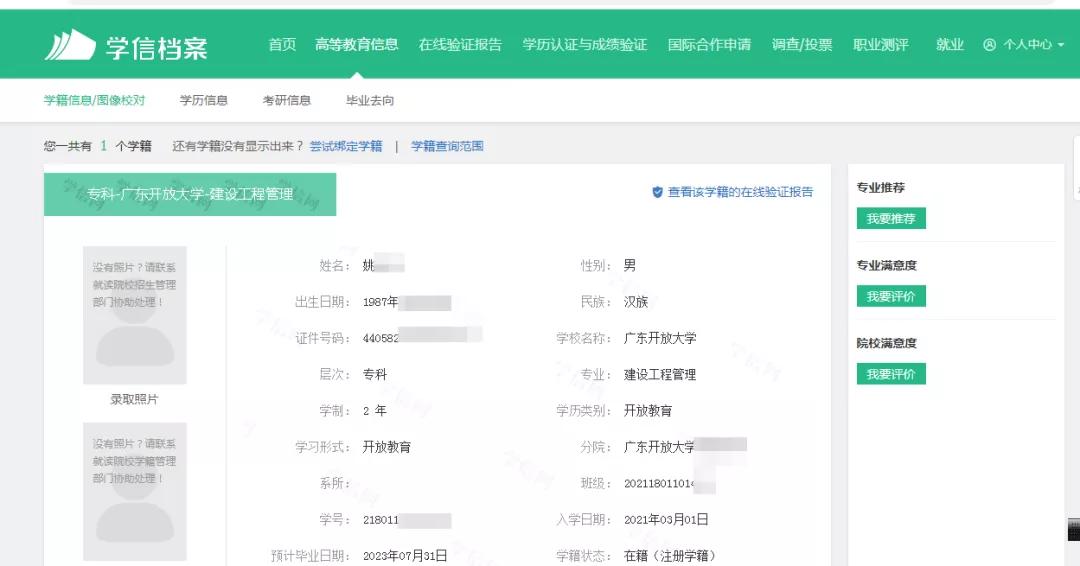Open the 职业测评 menu item

pyautogui.click(x=881, y=45)
